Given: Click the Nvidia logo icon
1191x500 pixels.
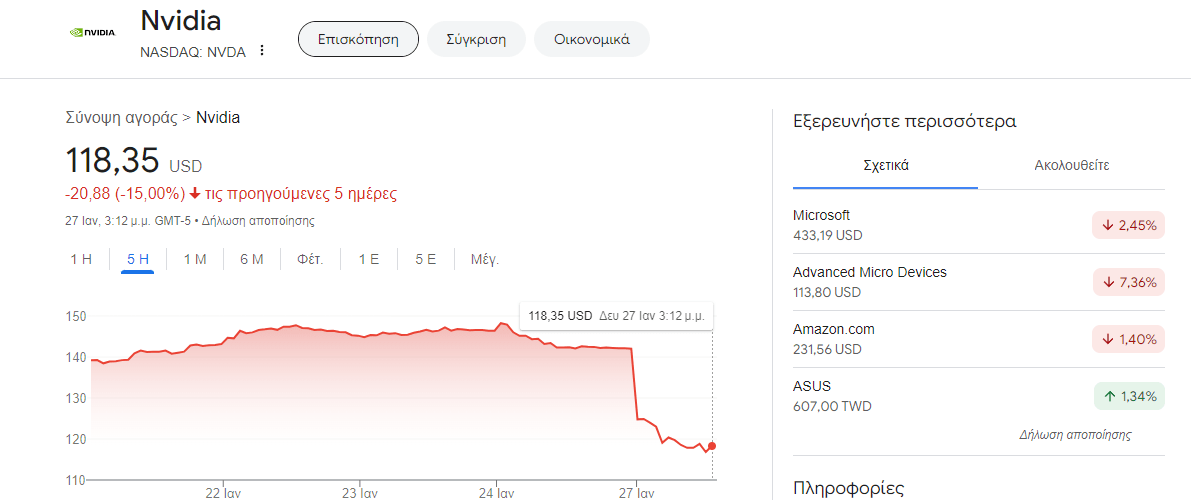Looking at the screenshot, I should (x=92, y=31).
